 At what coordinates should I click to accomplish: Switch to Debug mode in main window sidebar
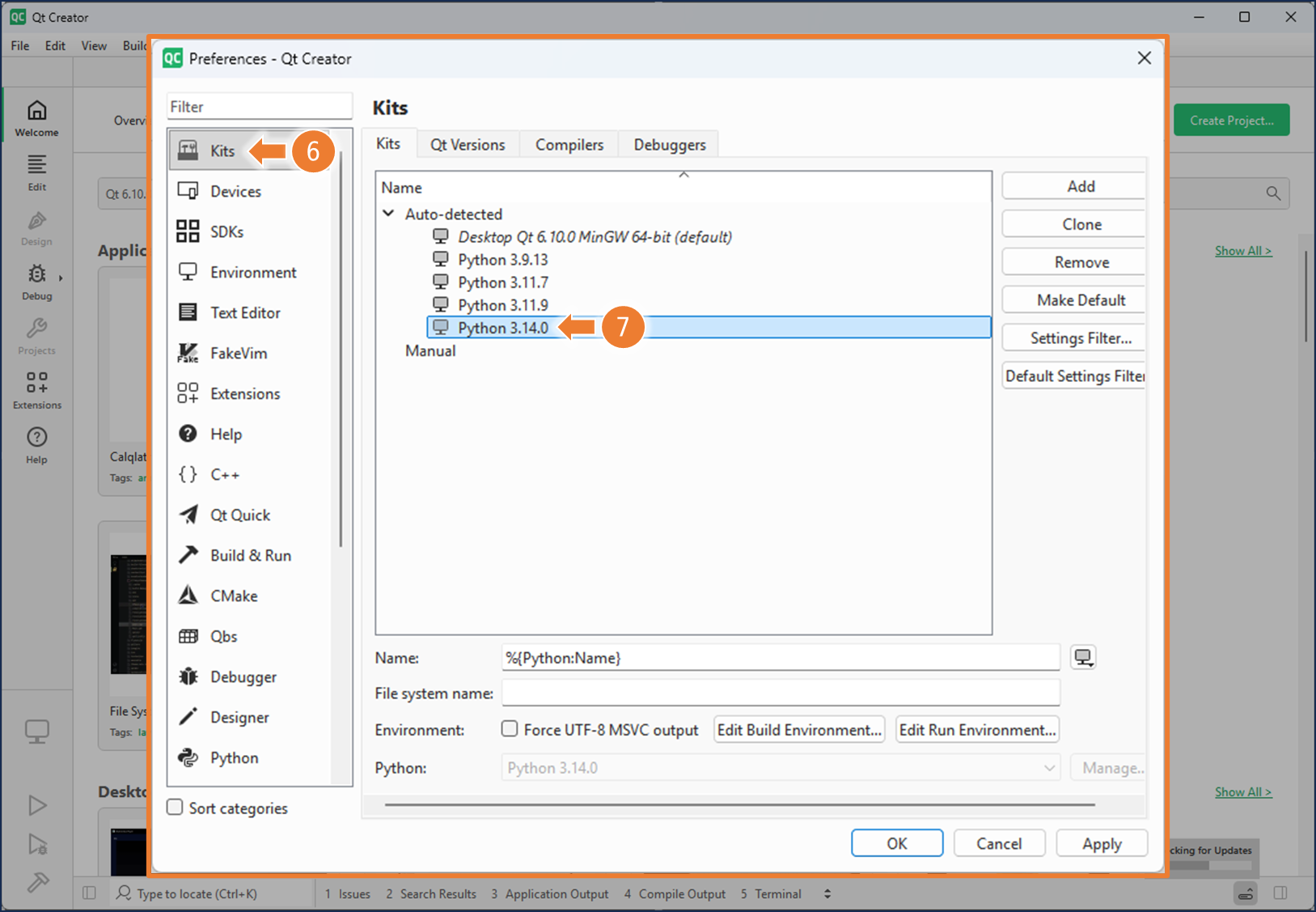(x=36, y=282)
